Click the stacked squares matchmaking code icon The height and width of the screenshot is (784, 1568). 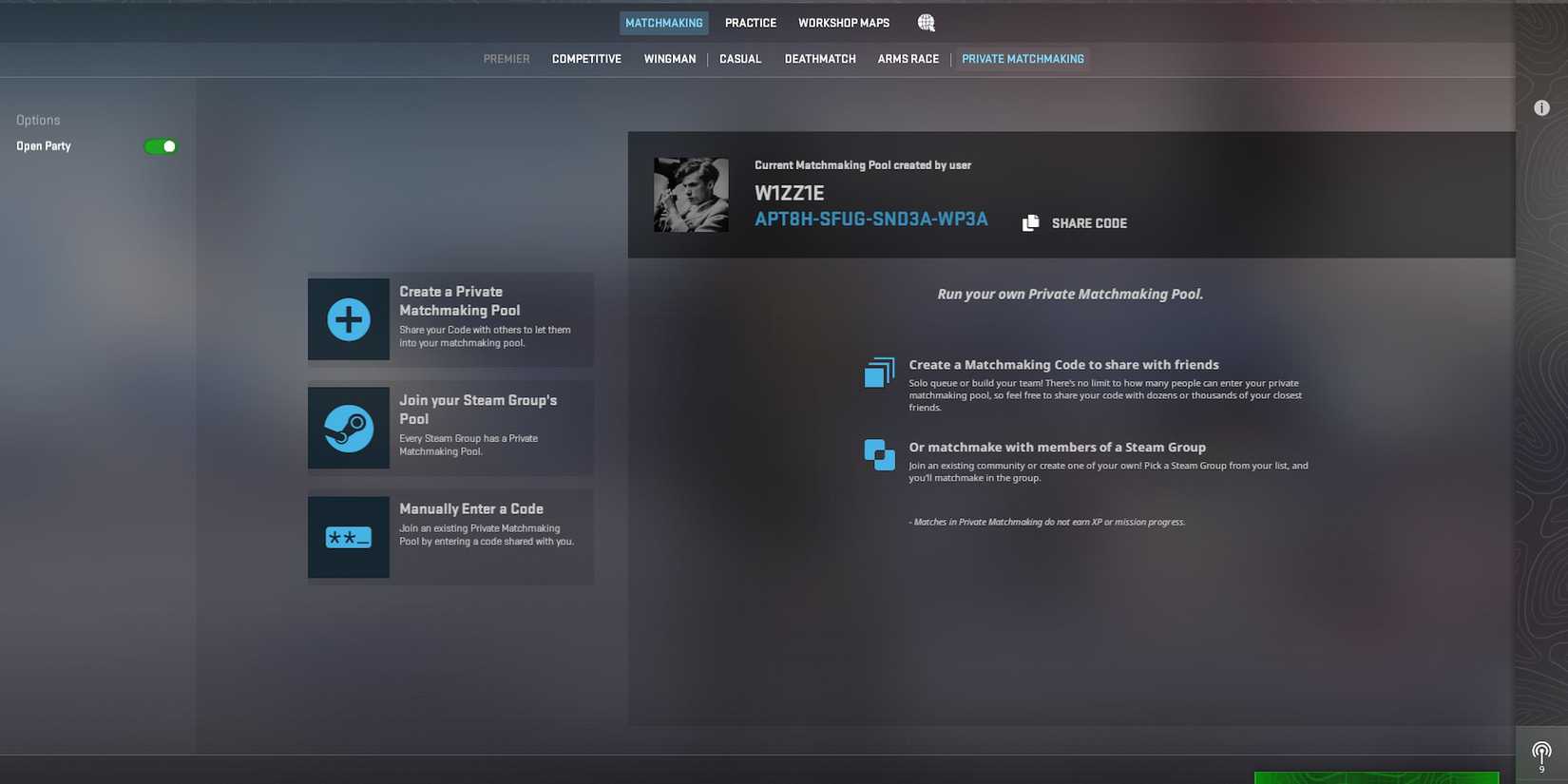click(879, 373)
